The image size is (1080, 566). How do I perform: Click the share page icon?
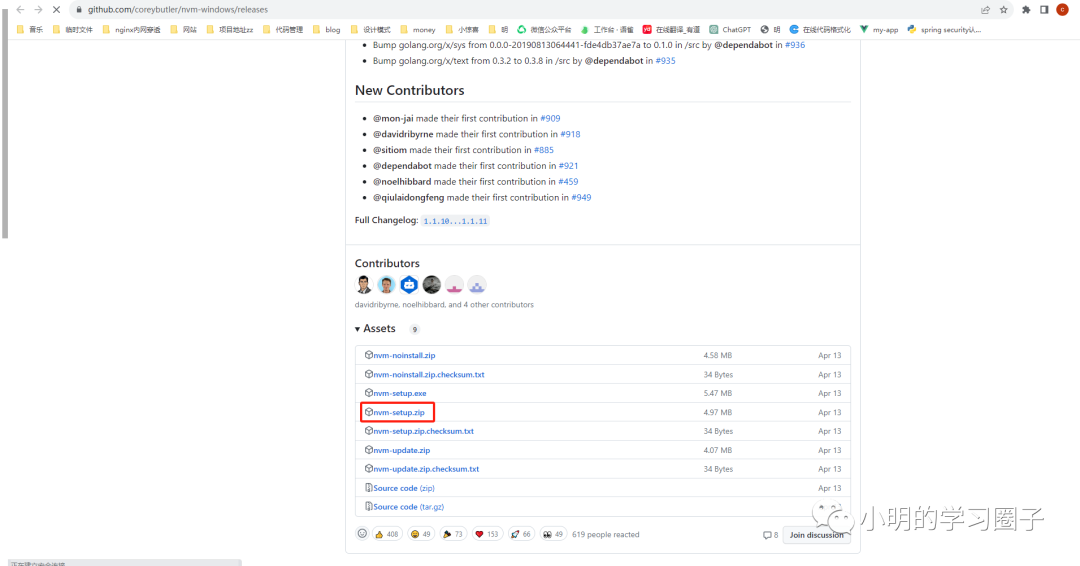click(986, 10)
